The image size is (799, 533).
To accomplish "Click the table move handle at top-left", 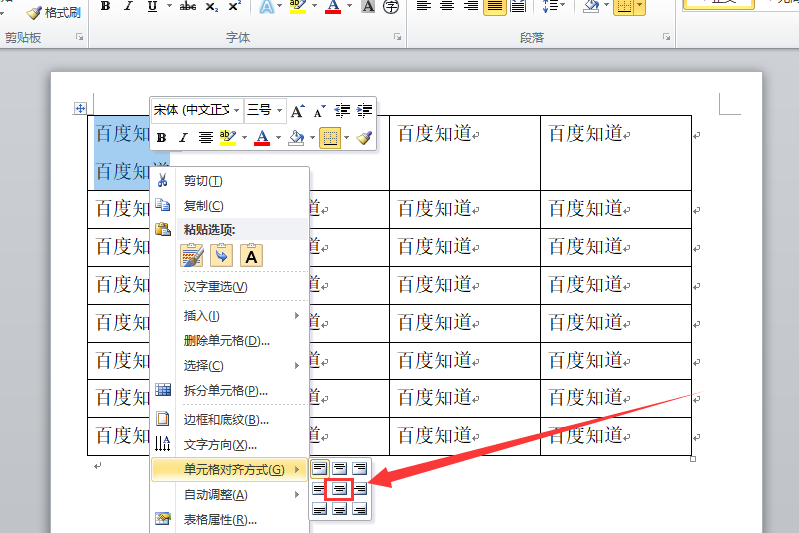I will [x=80, y=108].
